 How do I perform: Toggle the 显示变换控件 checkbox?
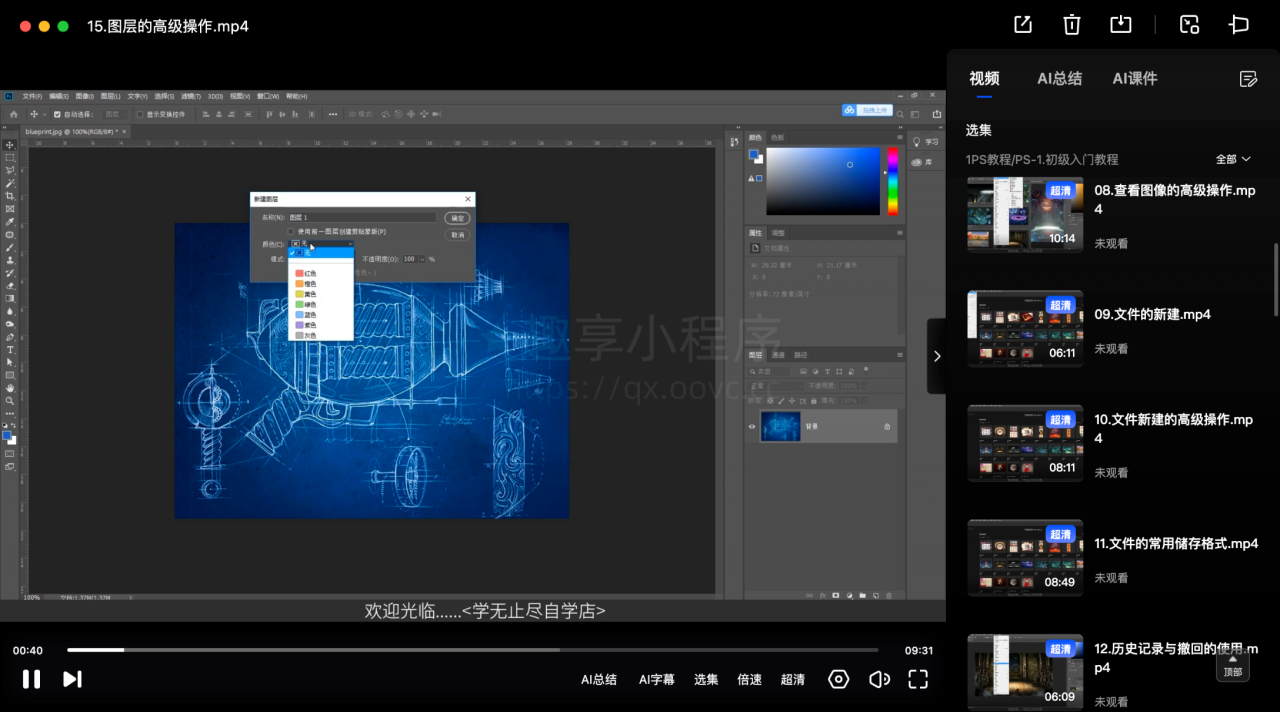[x=140, y=114]
